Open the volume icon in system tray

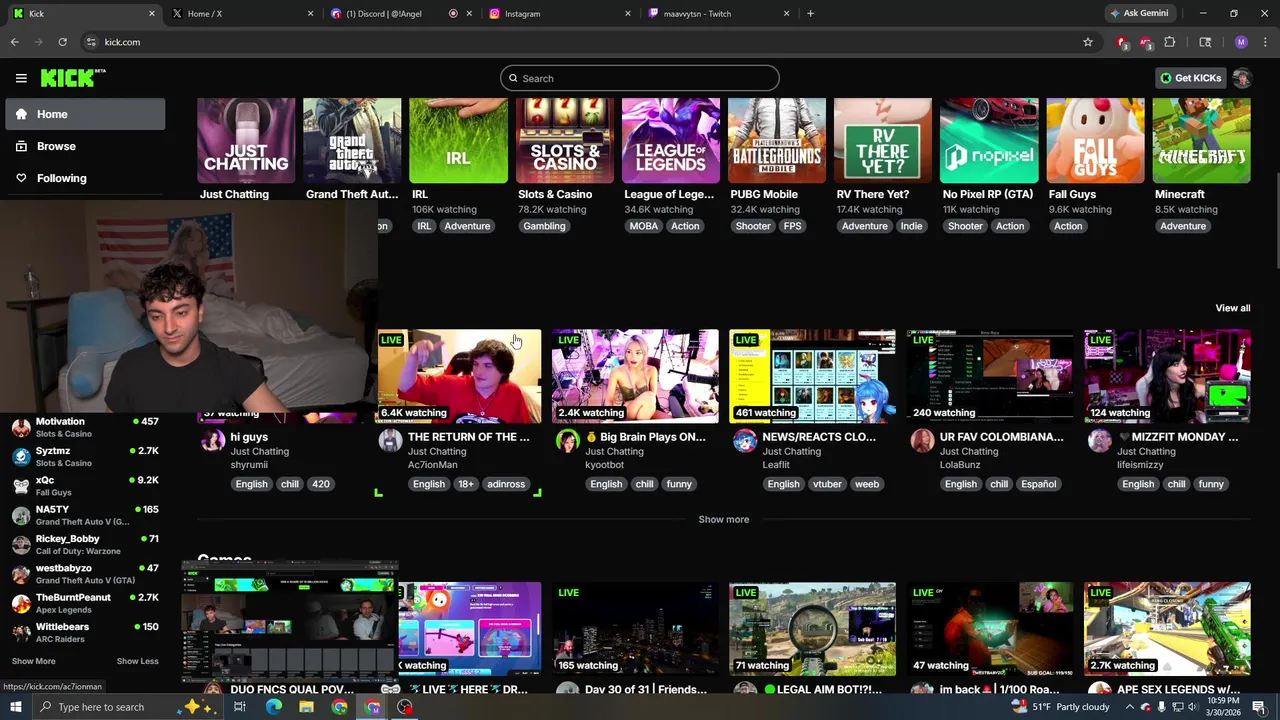pos(1192,707)
